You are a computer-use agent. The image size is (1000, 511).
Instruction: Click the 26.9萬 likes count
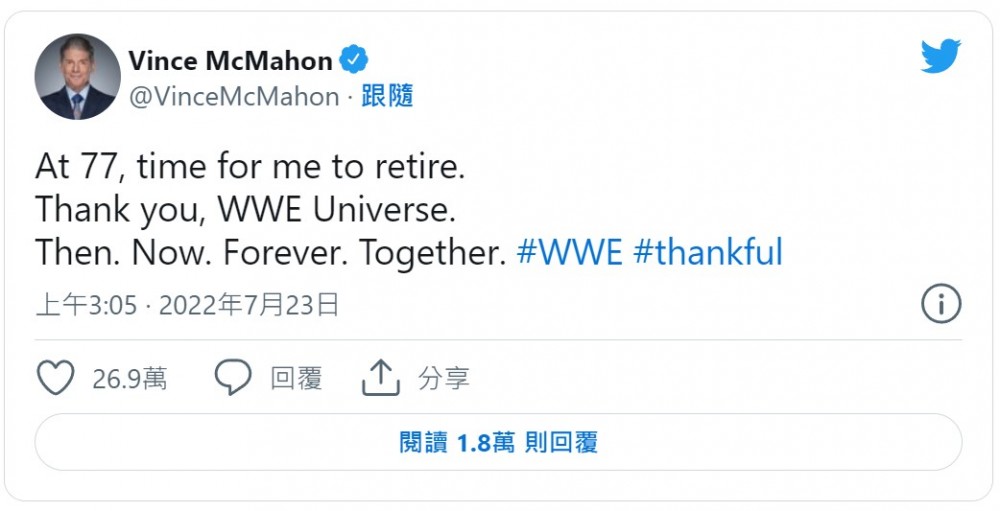pos(129,378)
